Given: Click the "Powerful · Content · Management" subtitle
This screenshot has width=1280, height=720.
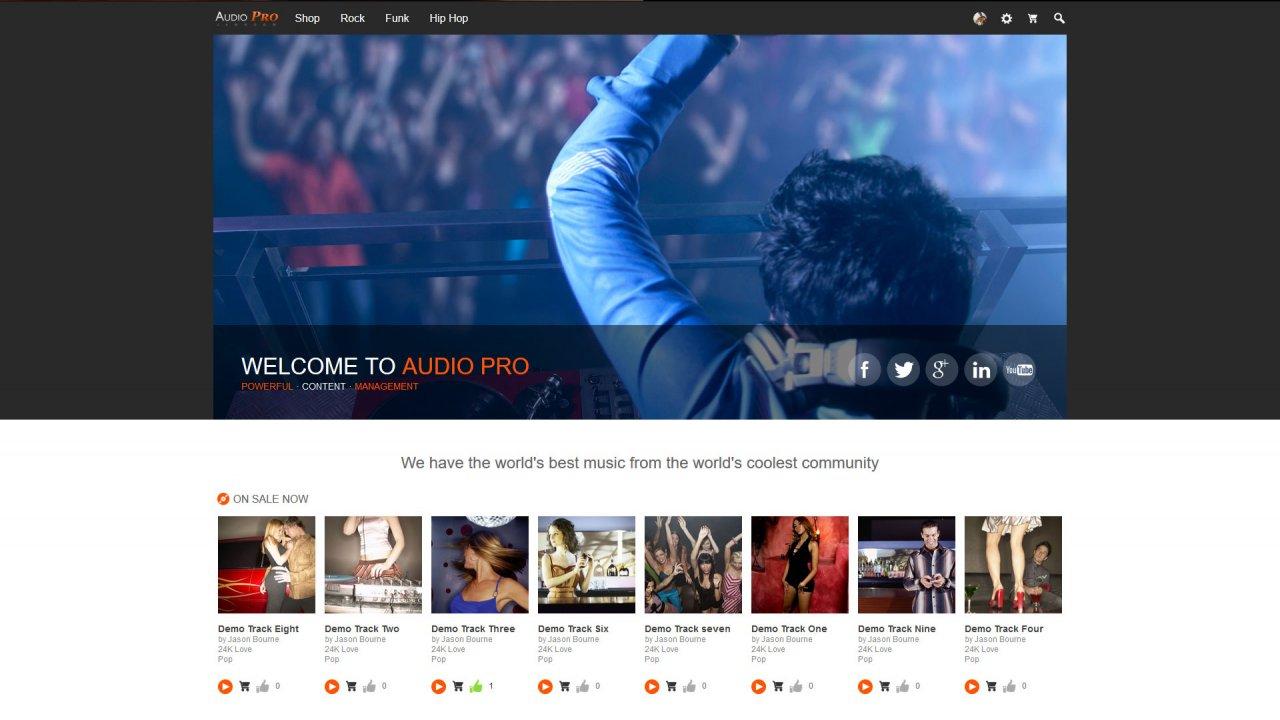Looking at the screenshot, I should [330, 386].
